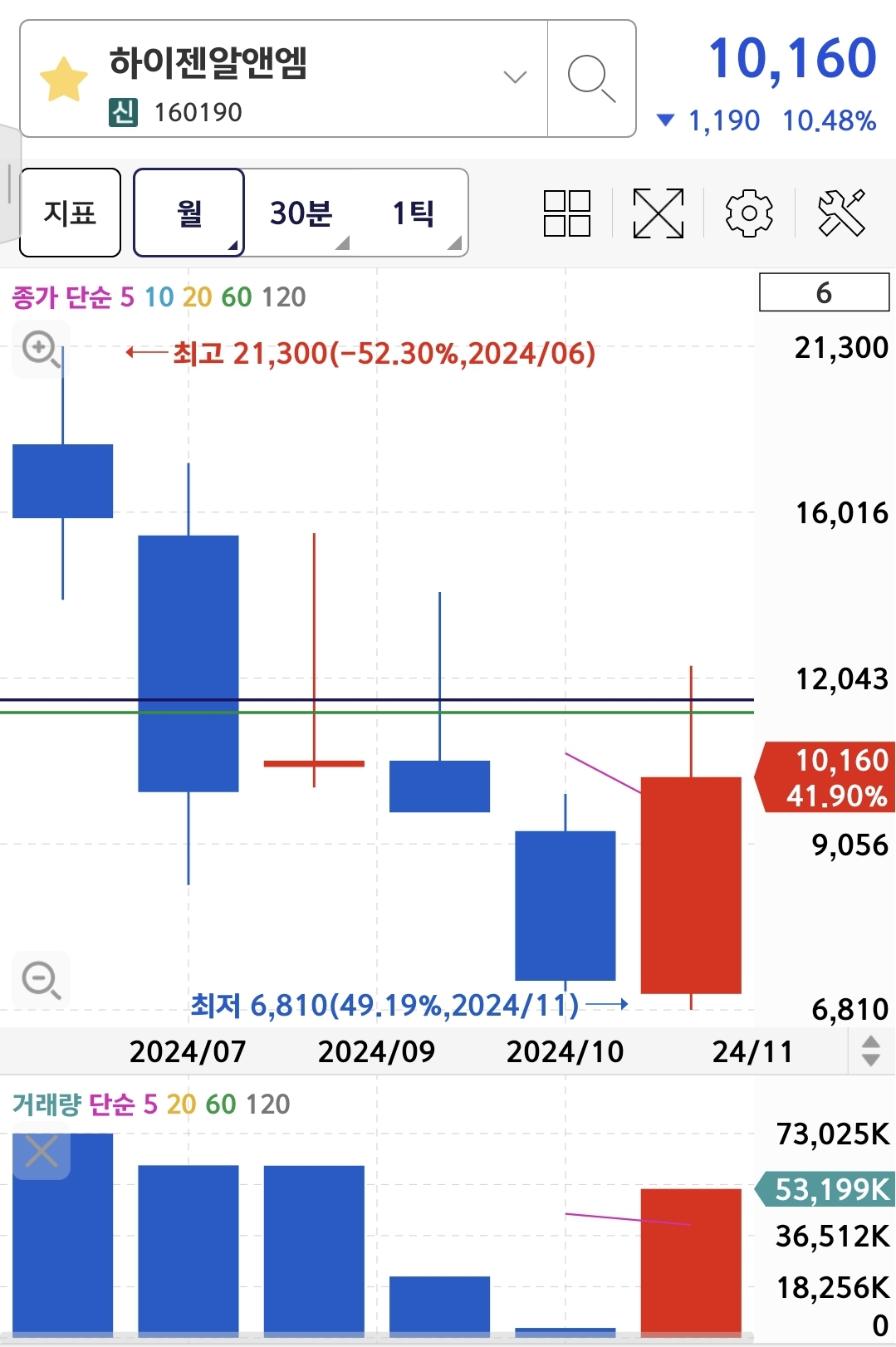
Task: Click the 2024/10 date axis label
Action: (x=566, y=1052)
